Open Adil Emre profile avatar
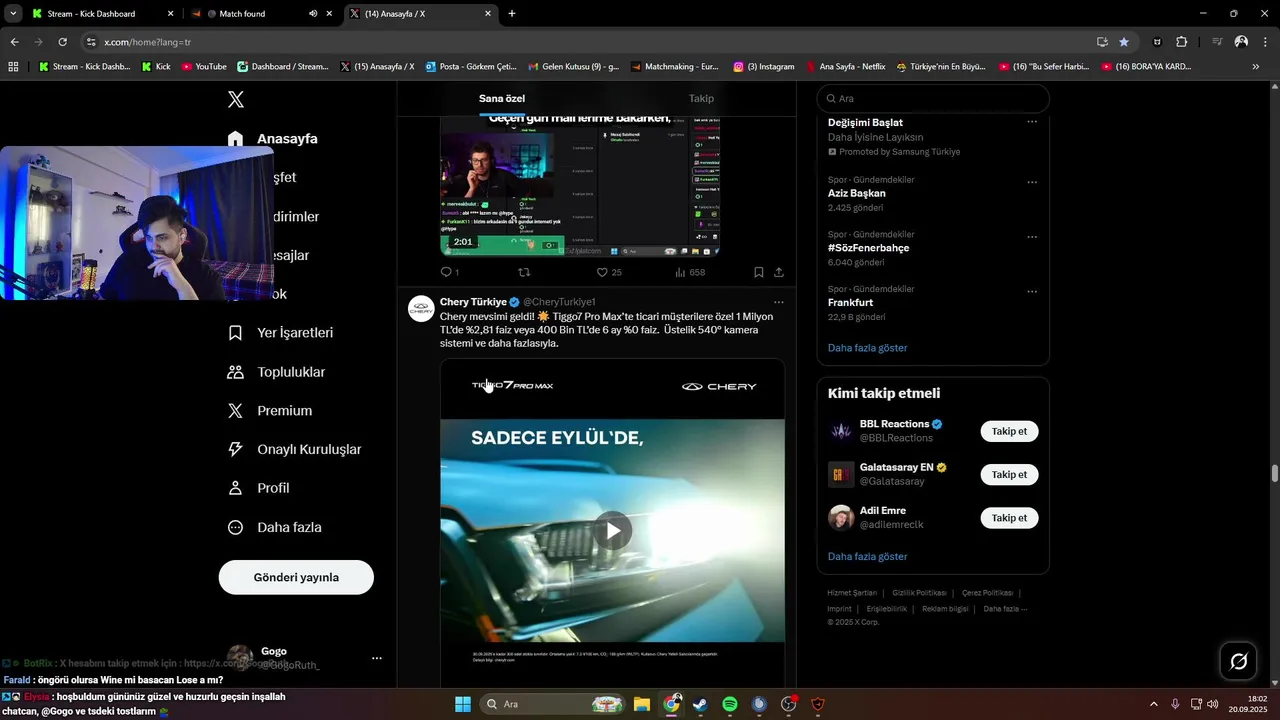 pos(841,518)
